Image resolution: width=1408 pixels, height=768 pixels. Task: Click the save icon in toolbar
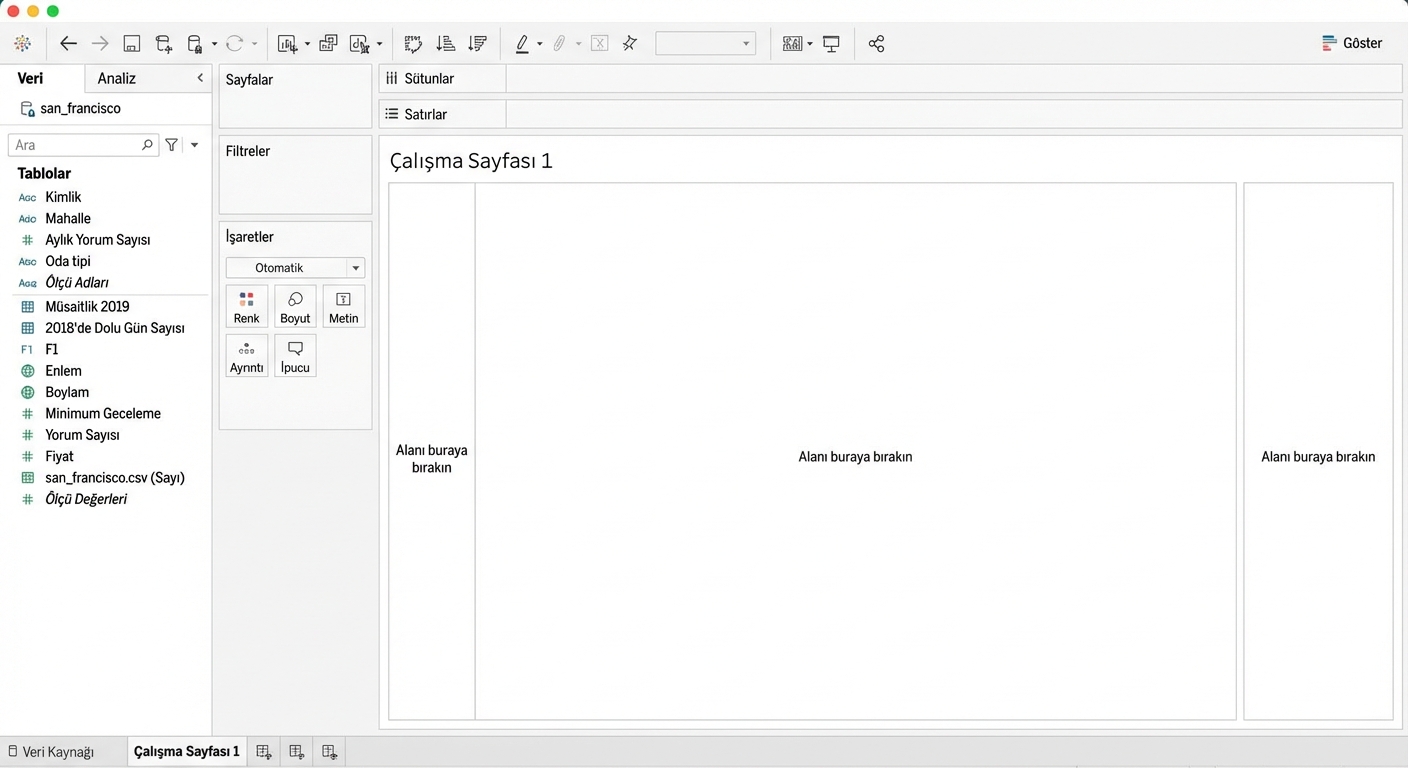tap(132, 44)
